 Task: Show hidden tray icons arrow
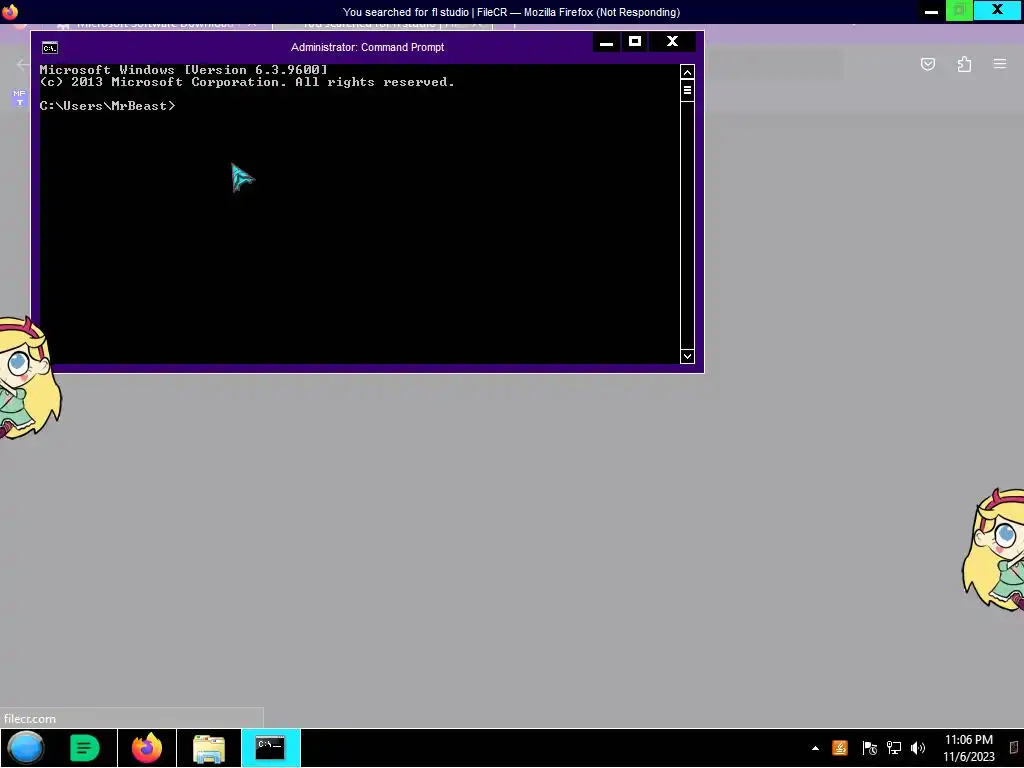[815, 748]
